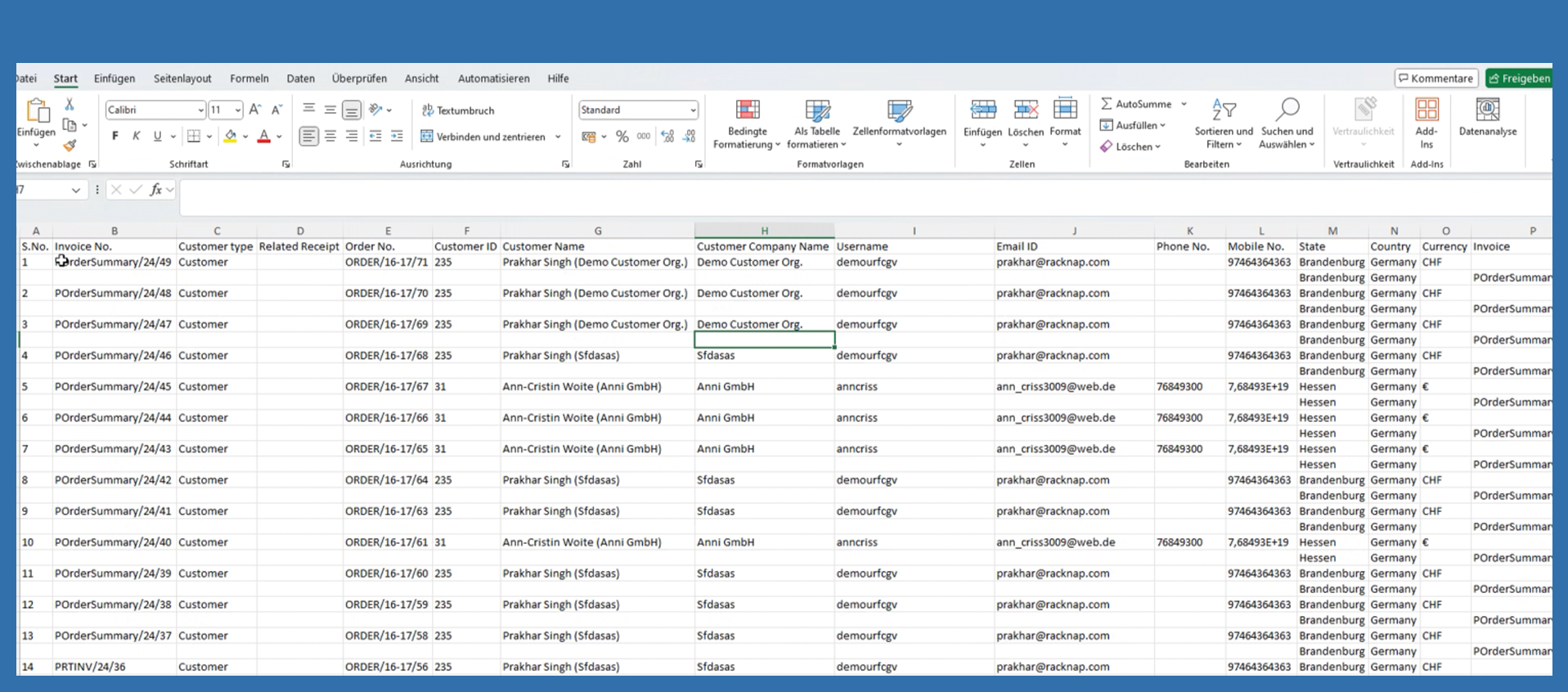Click the format painter brush icon

coord(70,146)
